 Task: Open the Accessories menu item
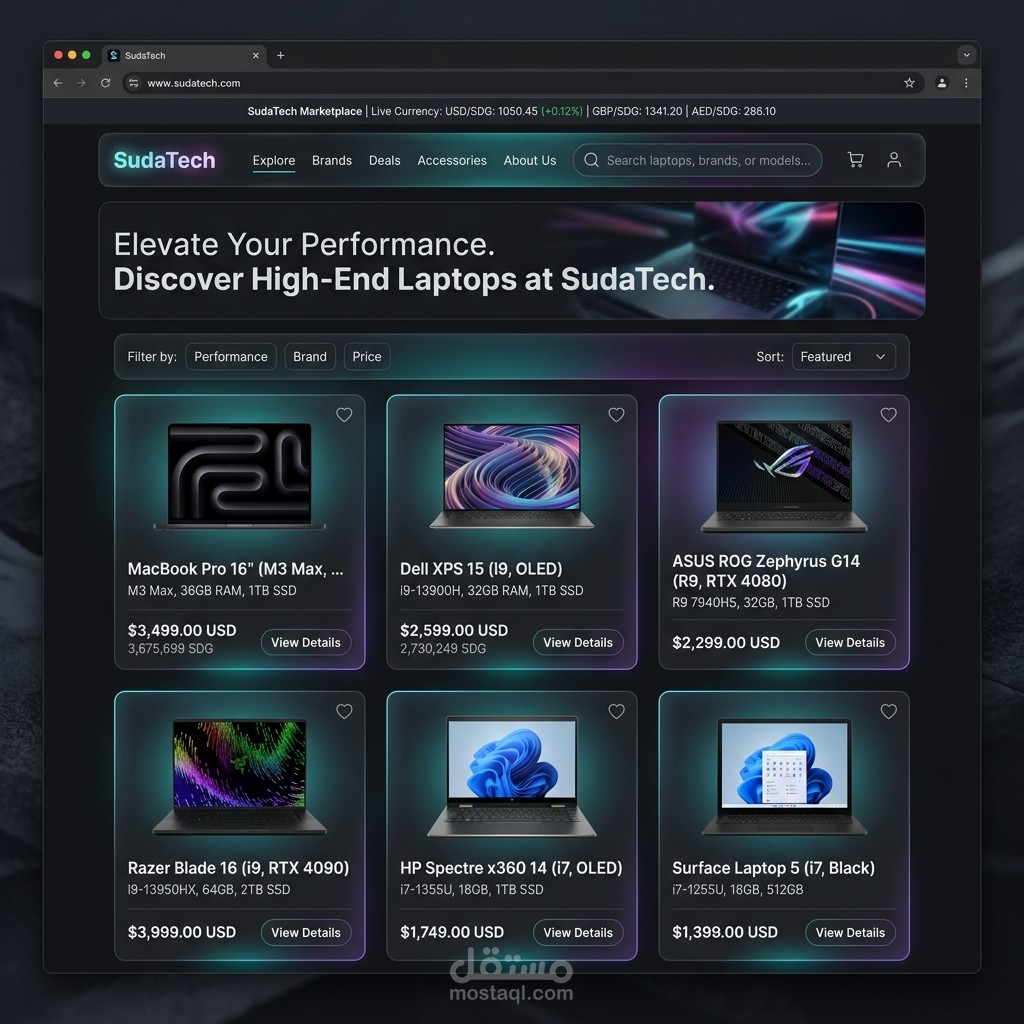click(x=452, y=161)
